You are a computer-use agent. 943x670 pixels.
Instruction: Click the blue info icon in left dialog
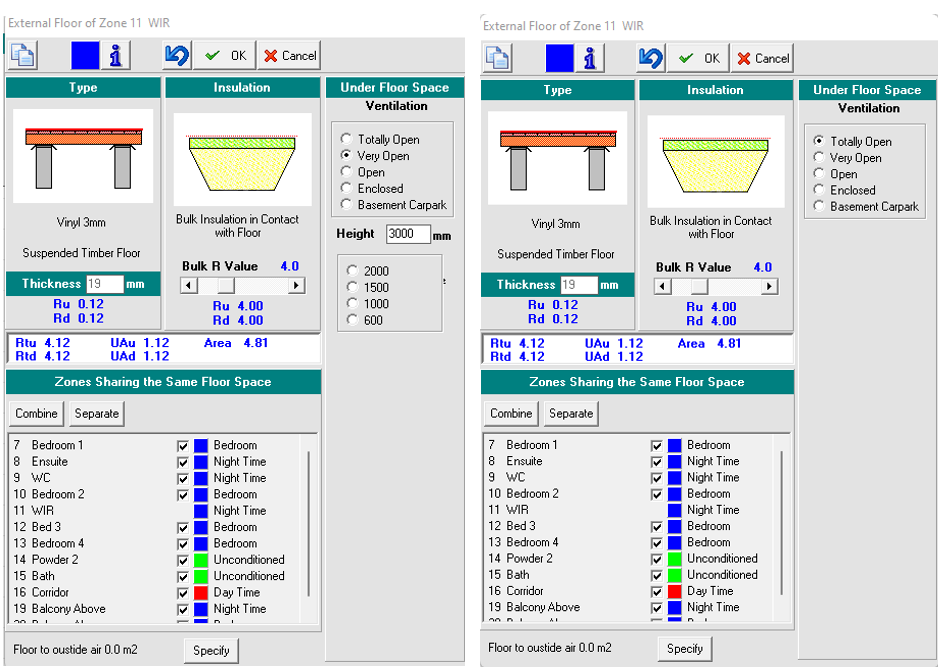[x=116, y=55]
